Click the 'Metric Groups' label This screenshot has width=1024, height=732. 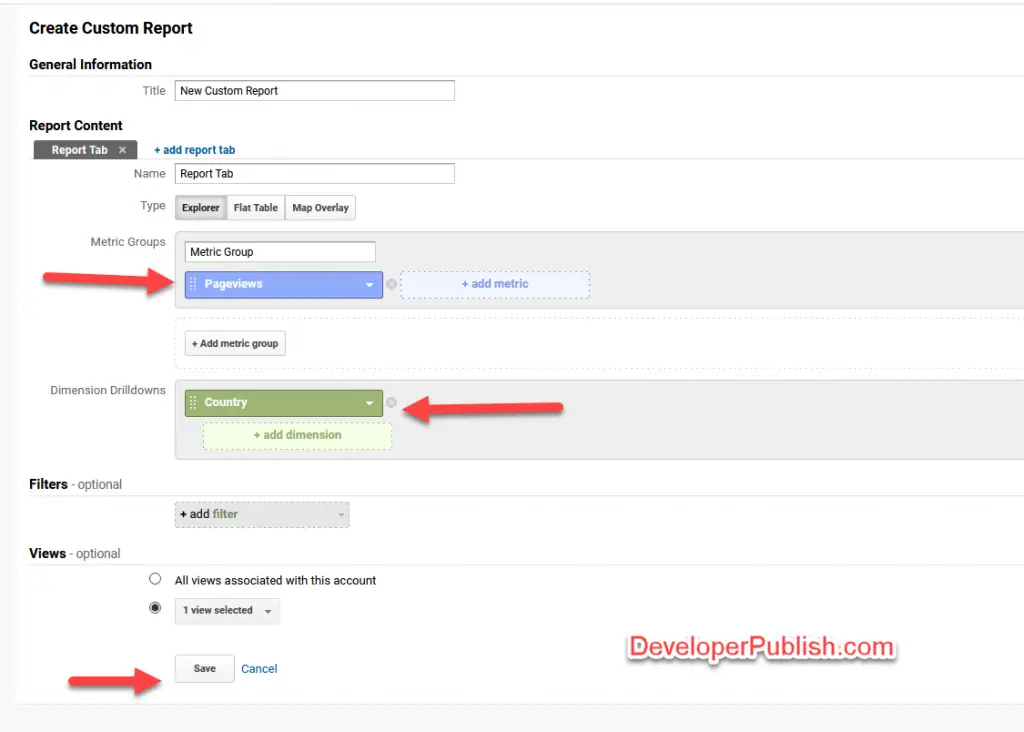[x=128, y=242]
